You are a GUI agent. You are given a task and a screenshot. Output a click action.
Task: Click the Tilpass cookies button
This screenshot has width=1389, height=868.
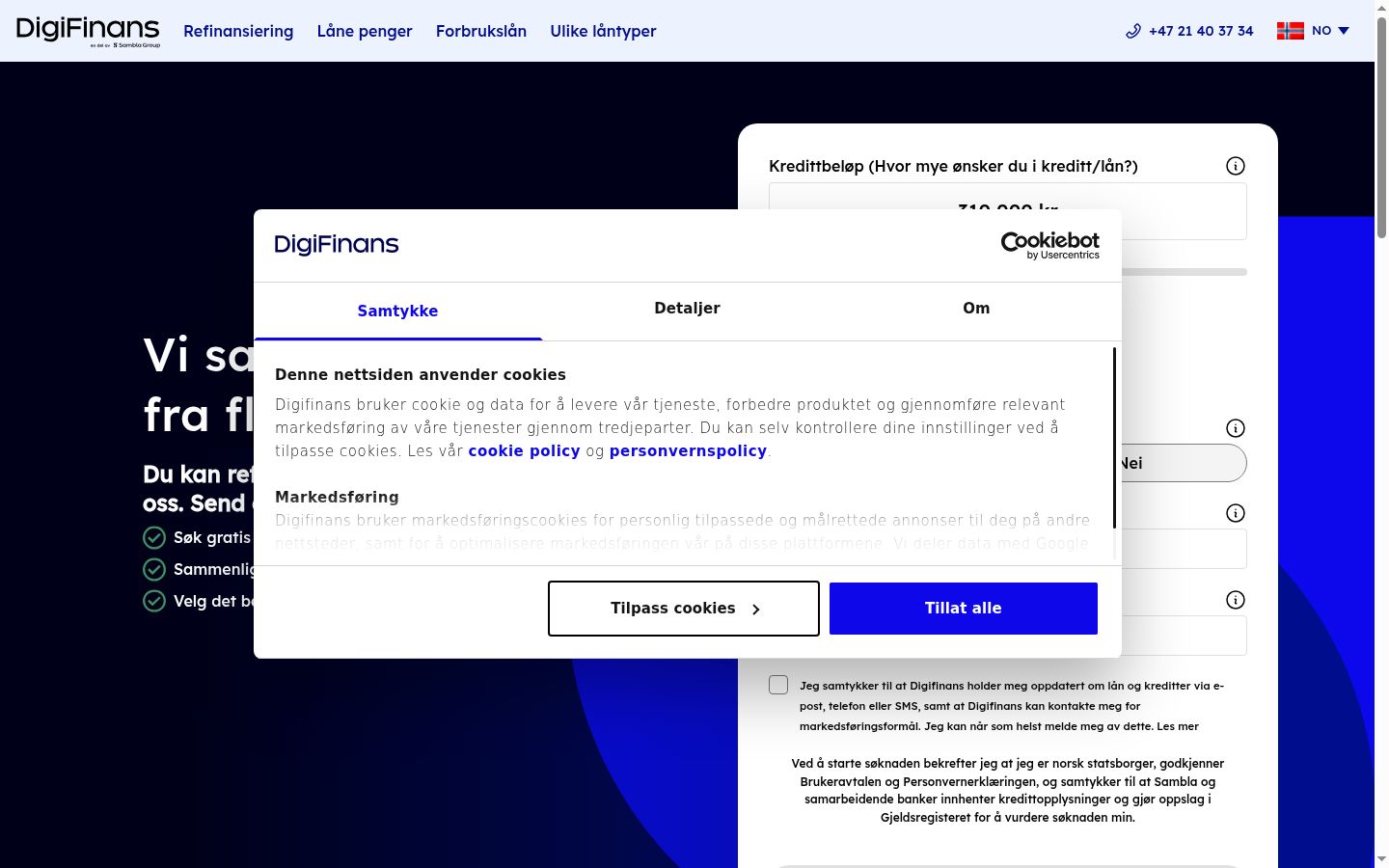click(684, 609)
